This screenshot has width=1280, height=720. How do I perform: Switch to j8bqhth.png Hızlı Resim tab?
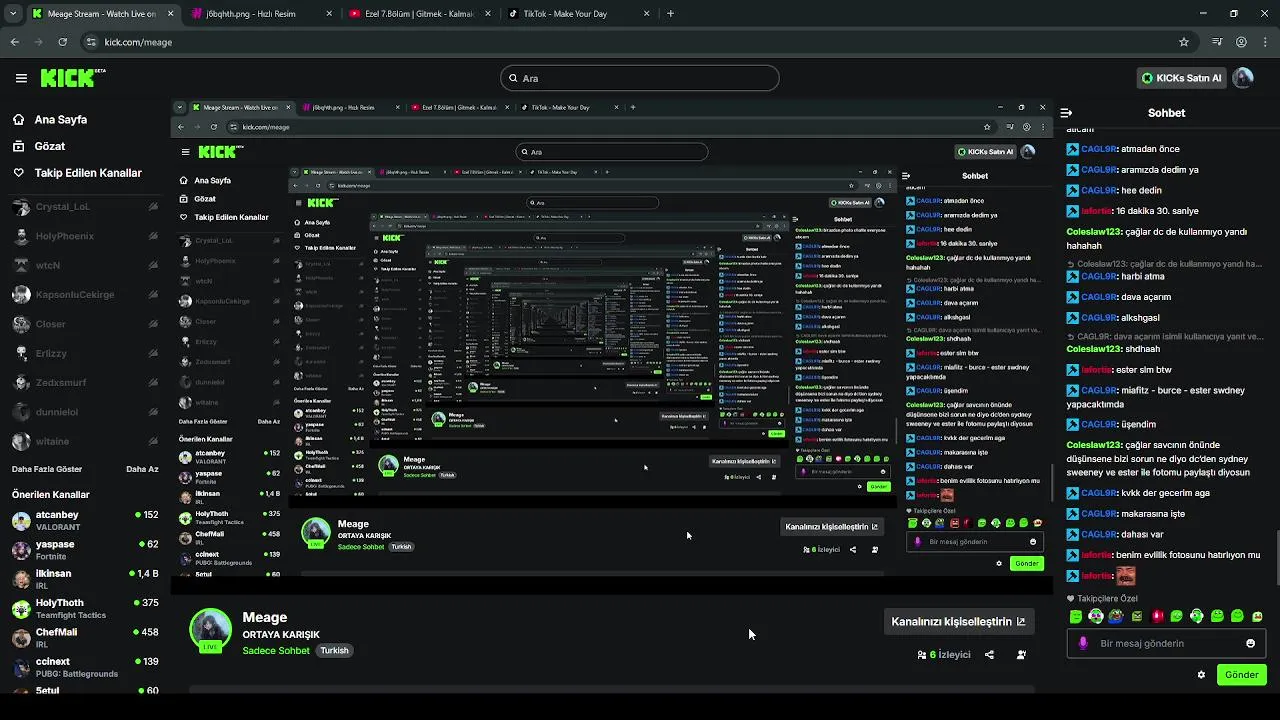pyautogui.click(x=262, y=14)
